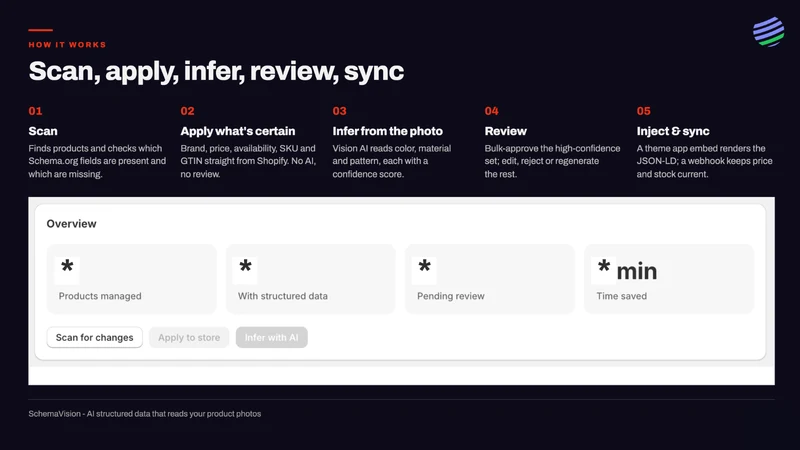
Task: Click the 'Finds products and checks which' description
Action: click(x=97, y=161)
